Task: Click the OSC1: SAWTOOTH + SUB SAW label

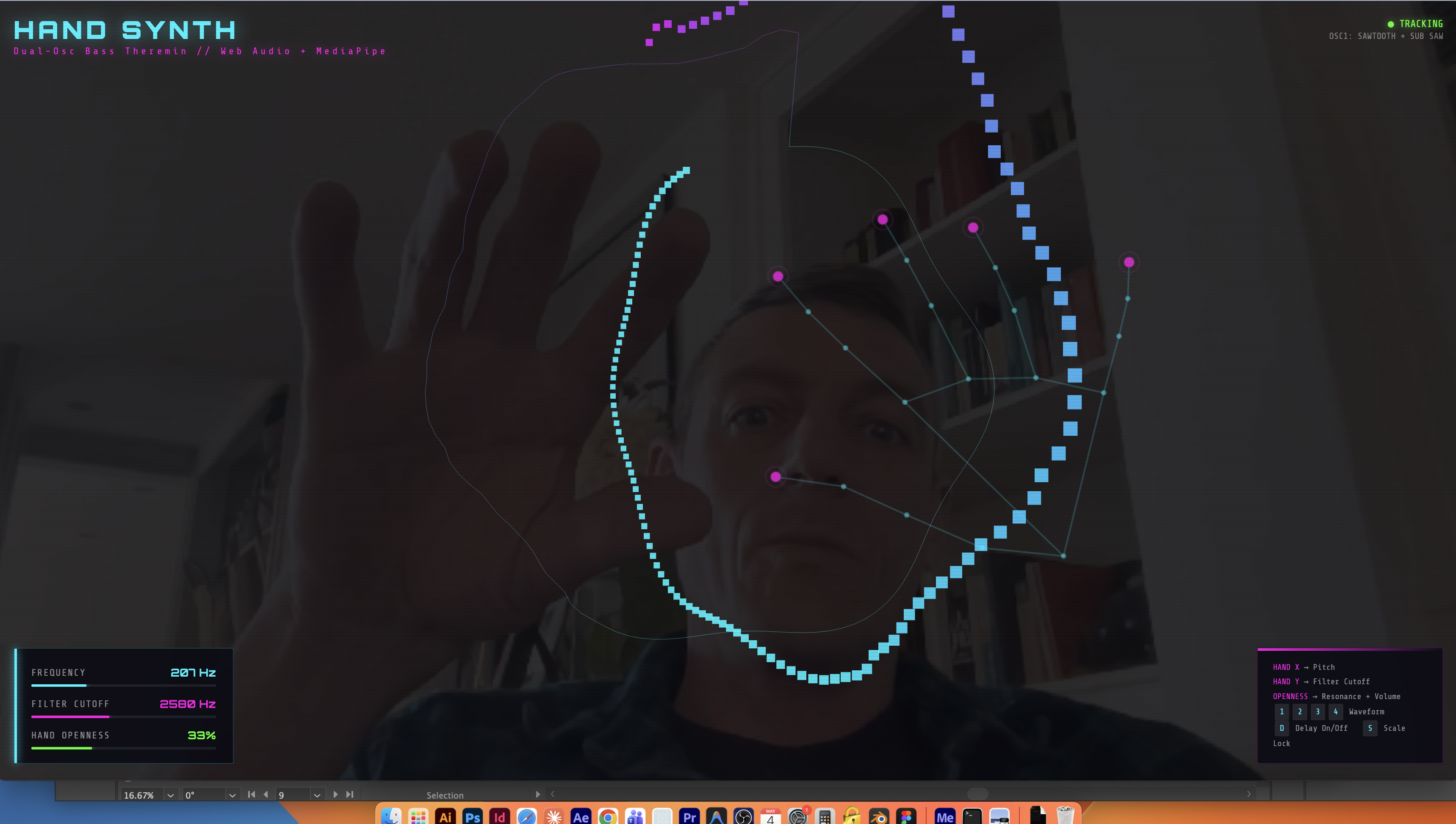Action: [x=1386, y=36]
